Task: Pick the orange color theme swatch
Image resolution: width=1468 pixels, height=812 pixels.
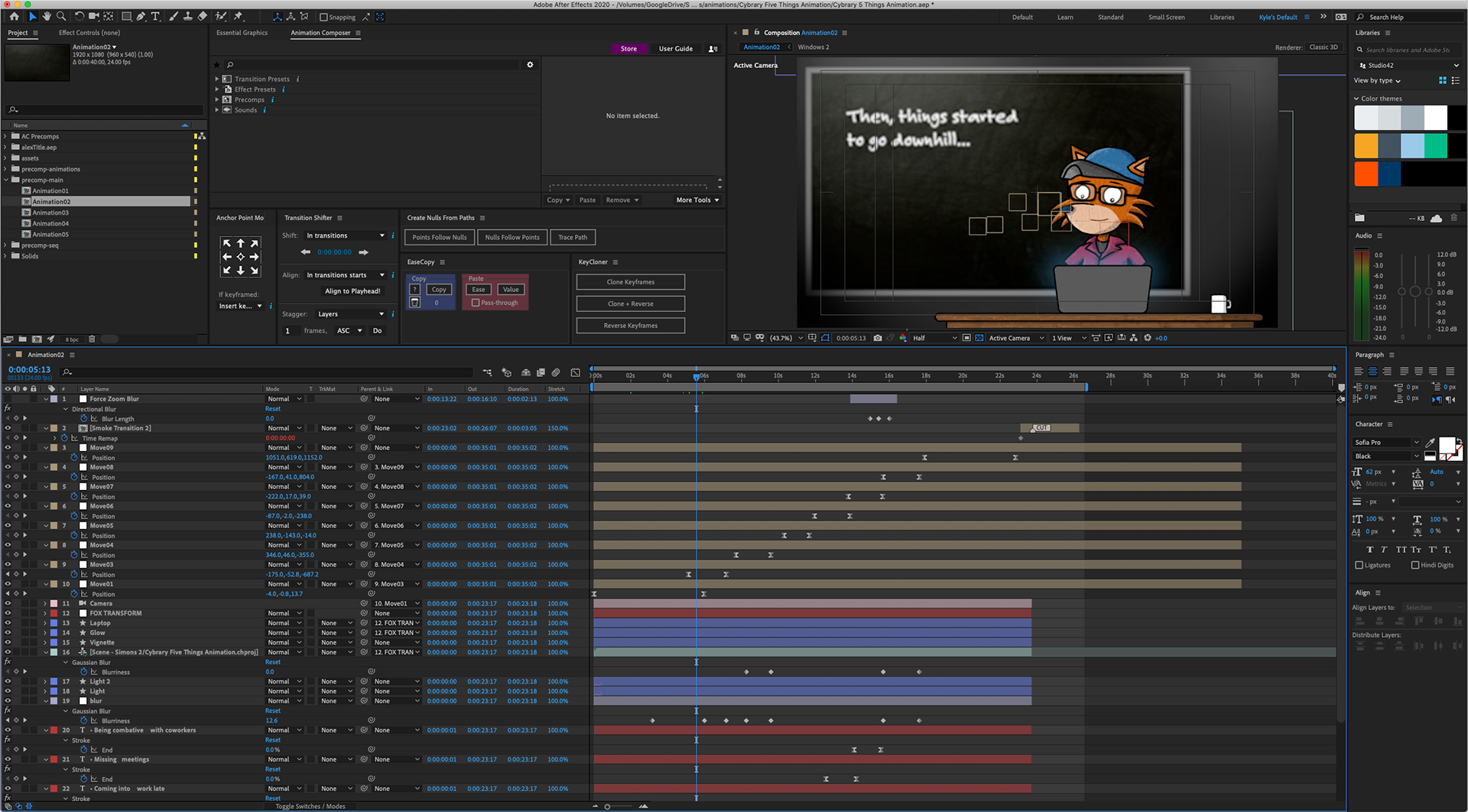Action: [1366, 145]
